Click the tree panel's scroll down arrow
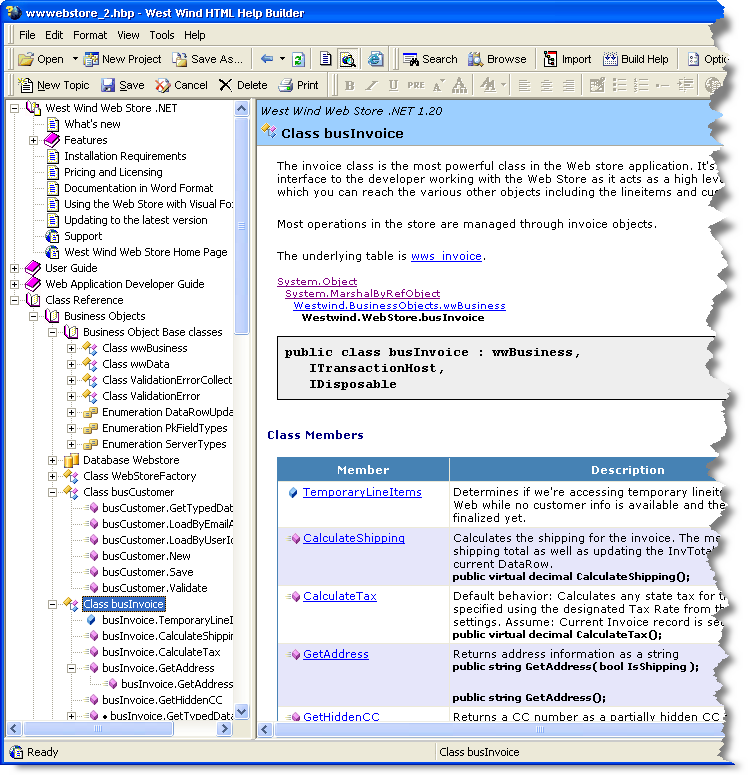 241,712
